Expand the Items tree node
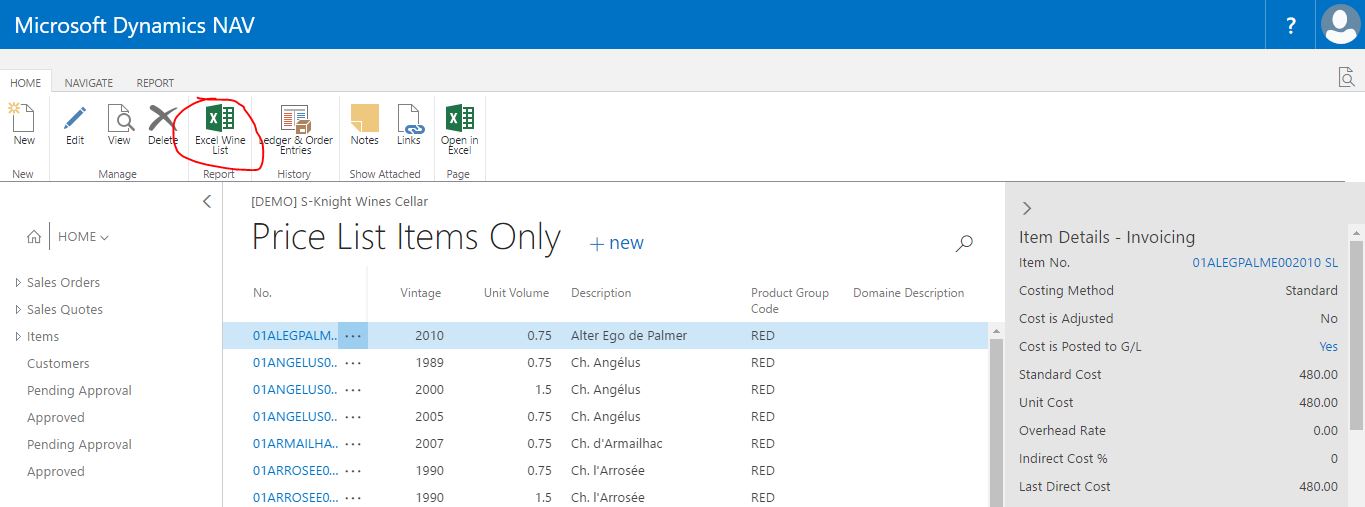 18,337
